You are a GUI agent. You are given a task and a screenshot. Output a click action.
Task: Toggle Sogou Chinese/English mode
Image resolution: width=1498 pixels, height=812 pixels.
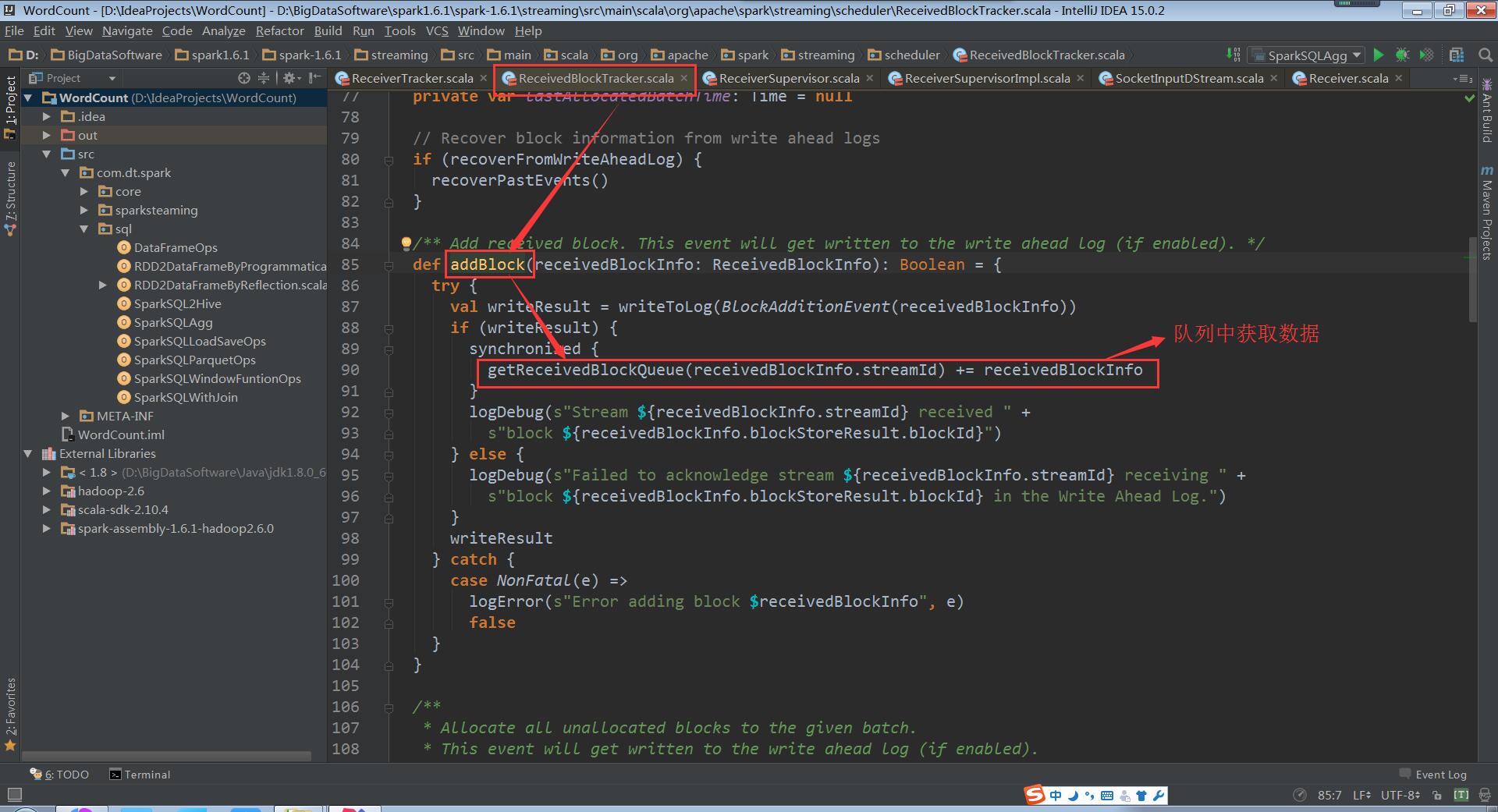pyautogui.click(x=1056, y=796)
